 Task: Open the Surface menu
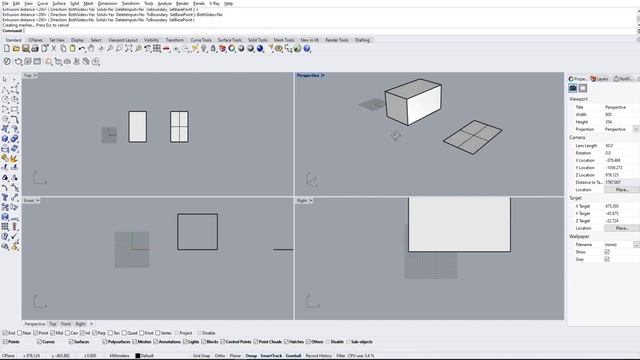pyautogui.click(x=59, y=3)
